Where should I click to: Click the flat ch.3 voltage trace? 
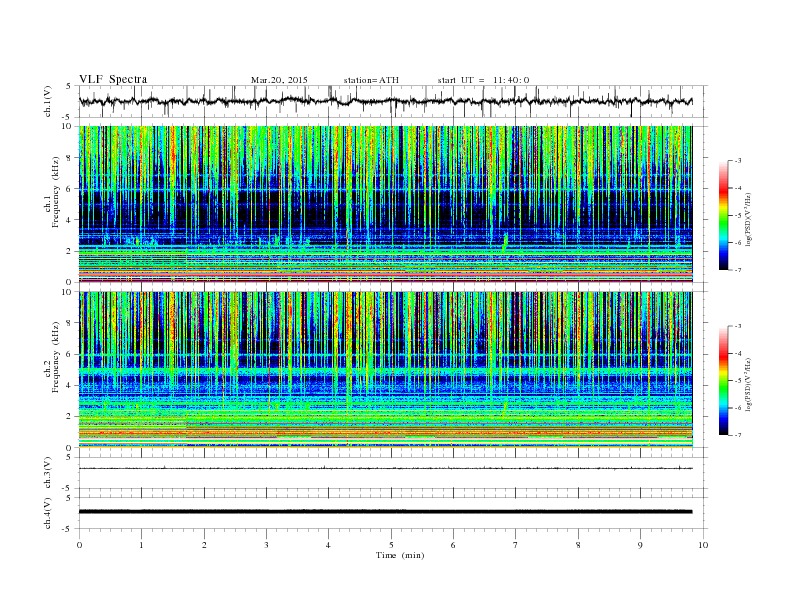(x=385, y=469)
